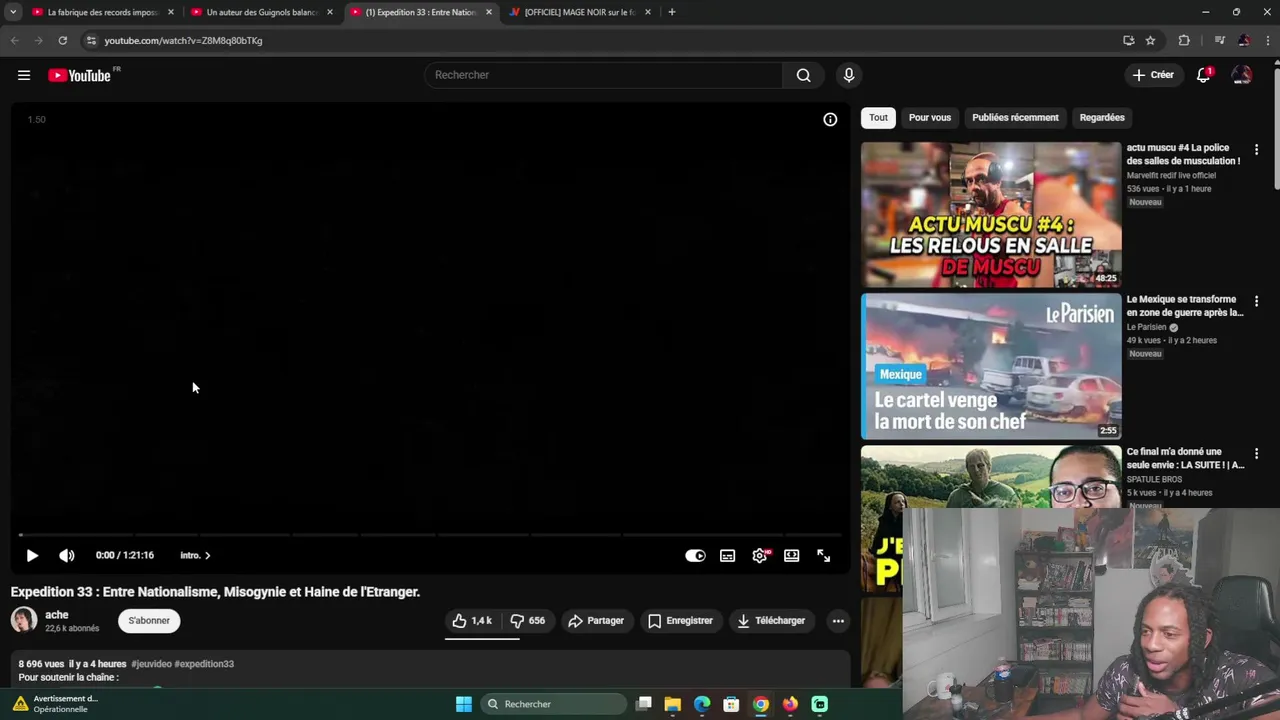Select the Publiées récemment filter chip
Image resolution: width=1280 pixels, height=720 pixels.
1015,118
